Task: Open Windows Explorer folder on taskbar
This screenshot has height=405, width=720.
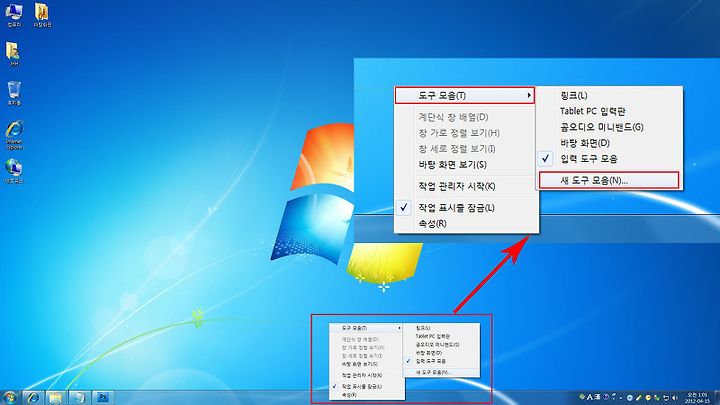Action: 56,397
